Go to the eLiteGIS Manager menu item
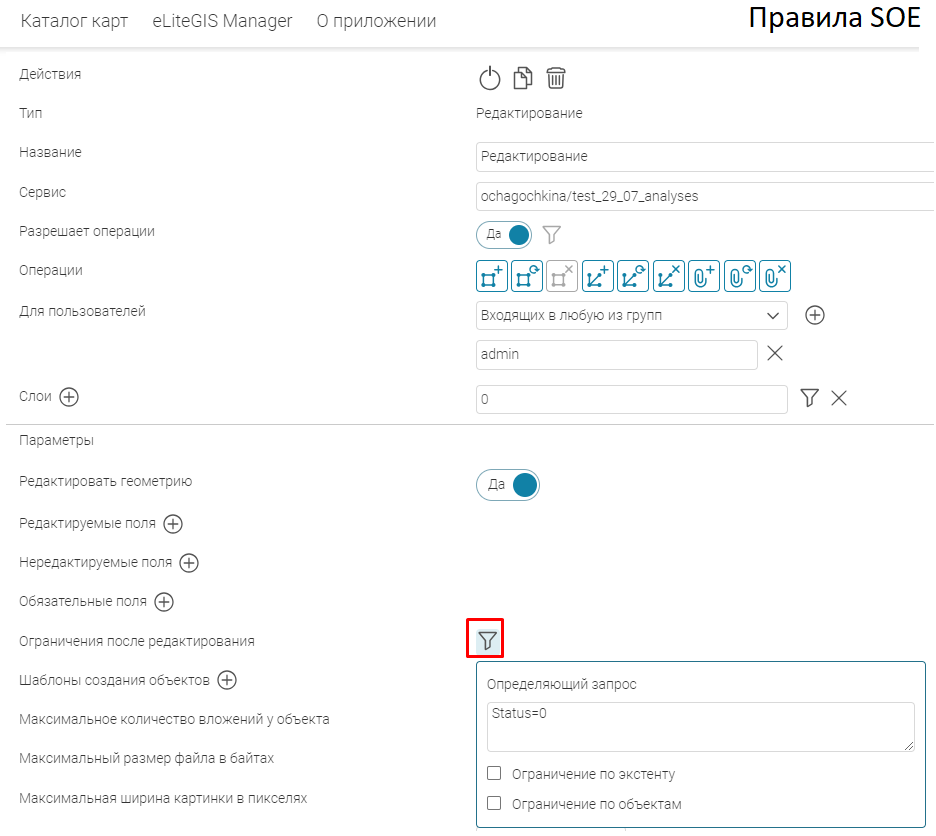936x836 pixels. pos(222,21)
